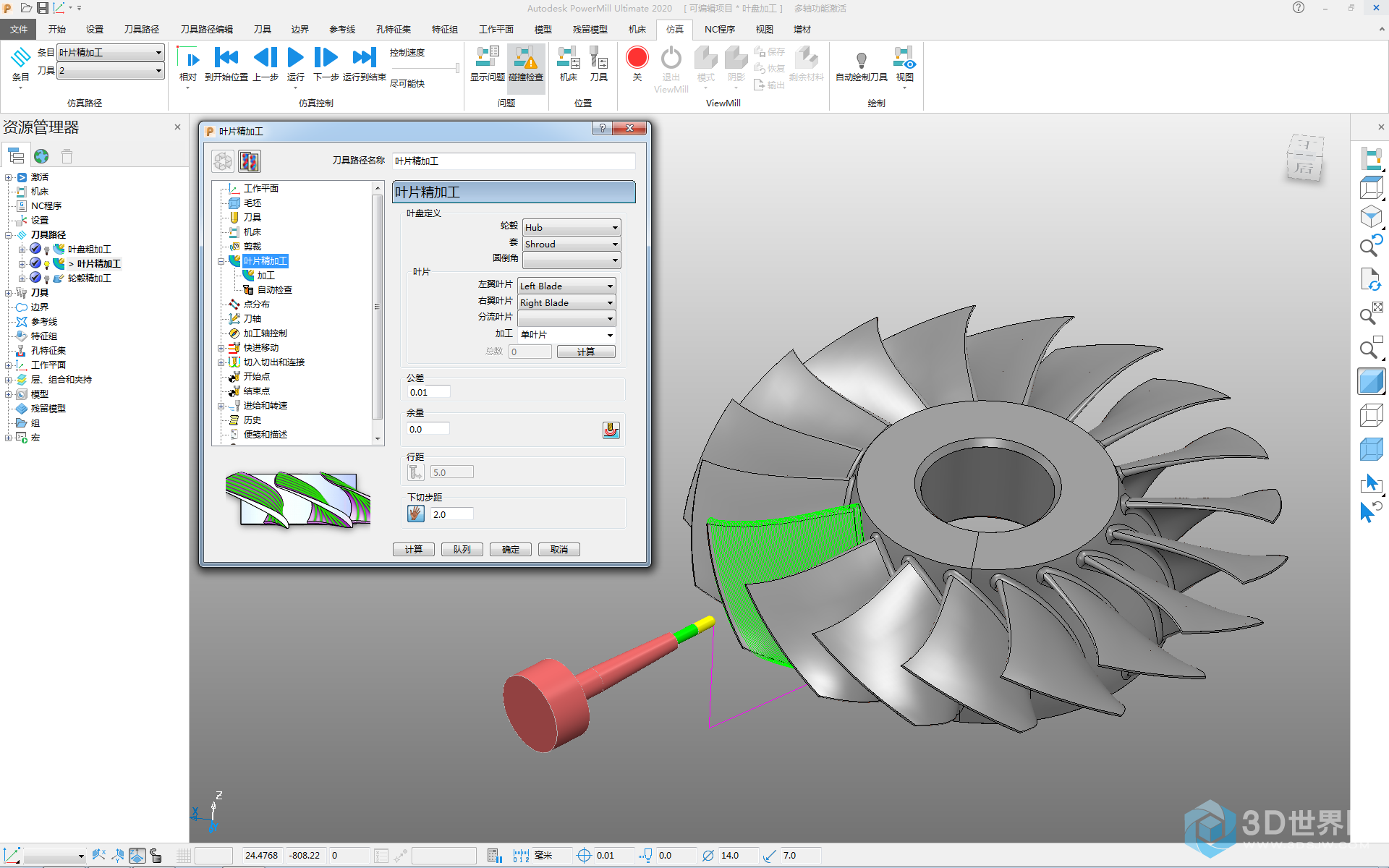Click the 取消 button
This screenshot has height=868, width=1389.
coord(559,550)
